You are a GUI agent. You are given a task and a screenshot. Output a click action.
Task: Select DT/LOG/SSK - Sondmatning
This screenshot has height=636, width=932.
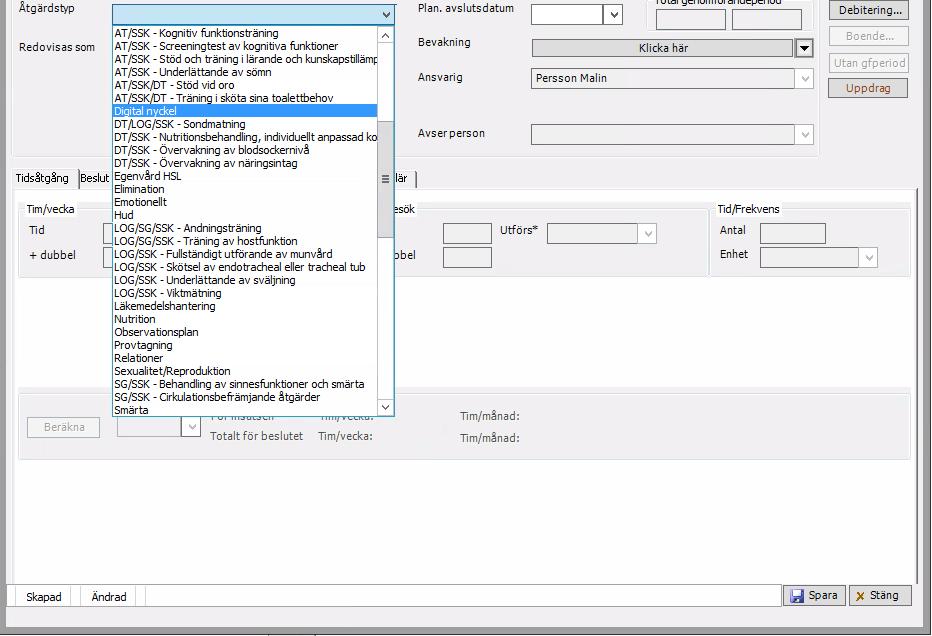click(244, 124)
